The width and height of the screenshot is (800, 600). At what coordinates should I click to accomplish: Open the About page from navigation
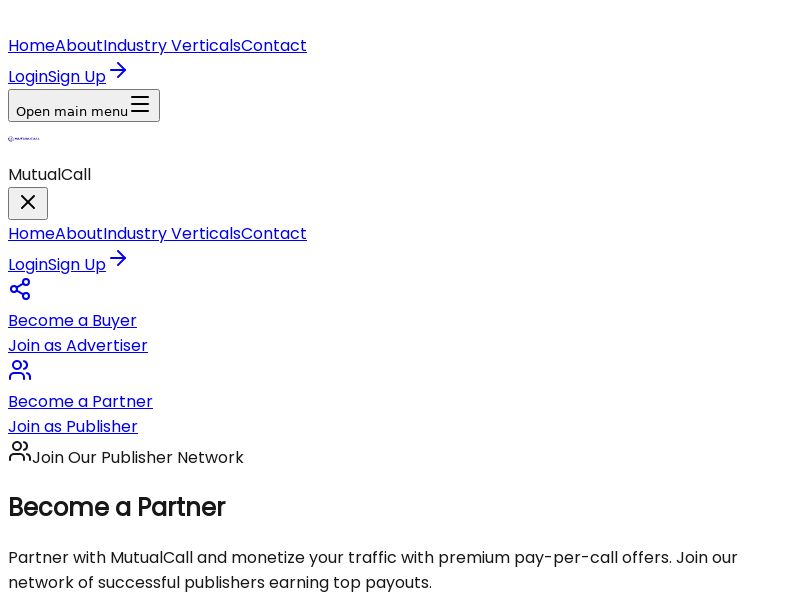[x=79, y=45]
